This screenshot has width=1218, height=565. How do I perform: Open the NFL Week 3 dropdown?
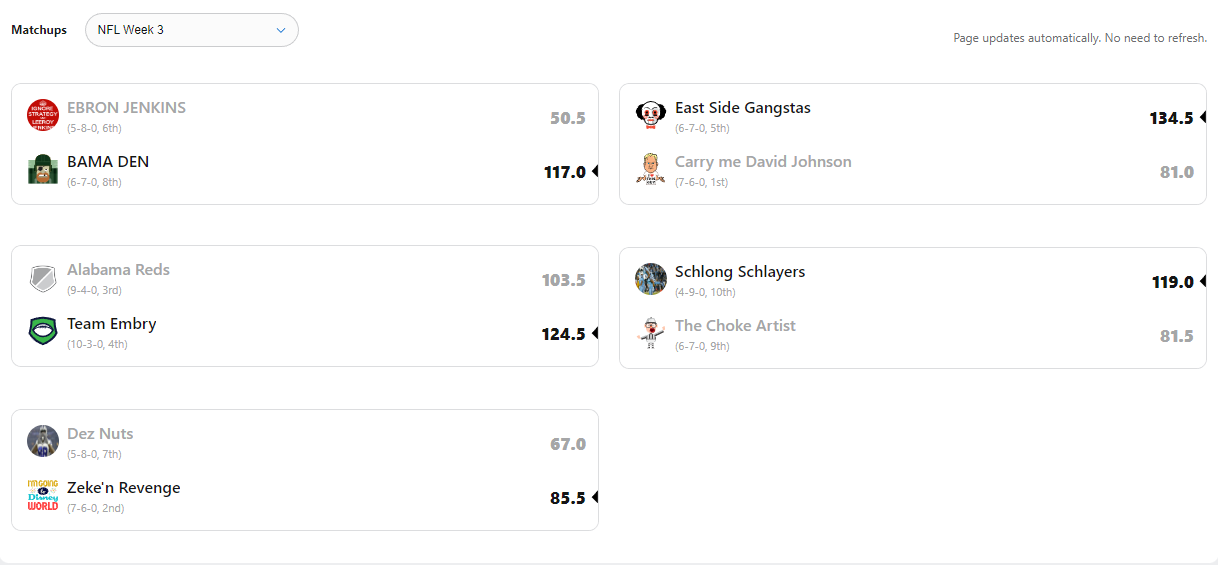pyautogui.click(x=192, y=30)
